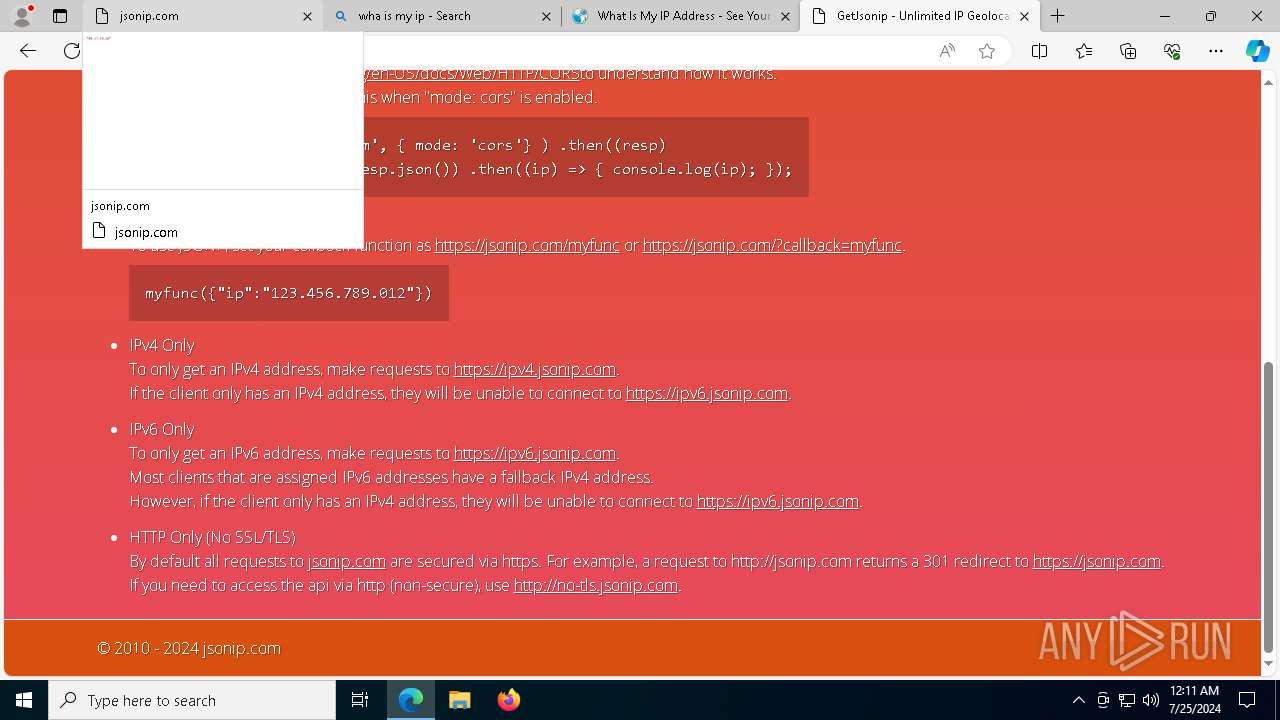The width and height of the screenshot is (1280, 720).
Task: Open Browser essentials heart icon
Action: [1172, 51]
